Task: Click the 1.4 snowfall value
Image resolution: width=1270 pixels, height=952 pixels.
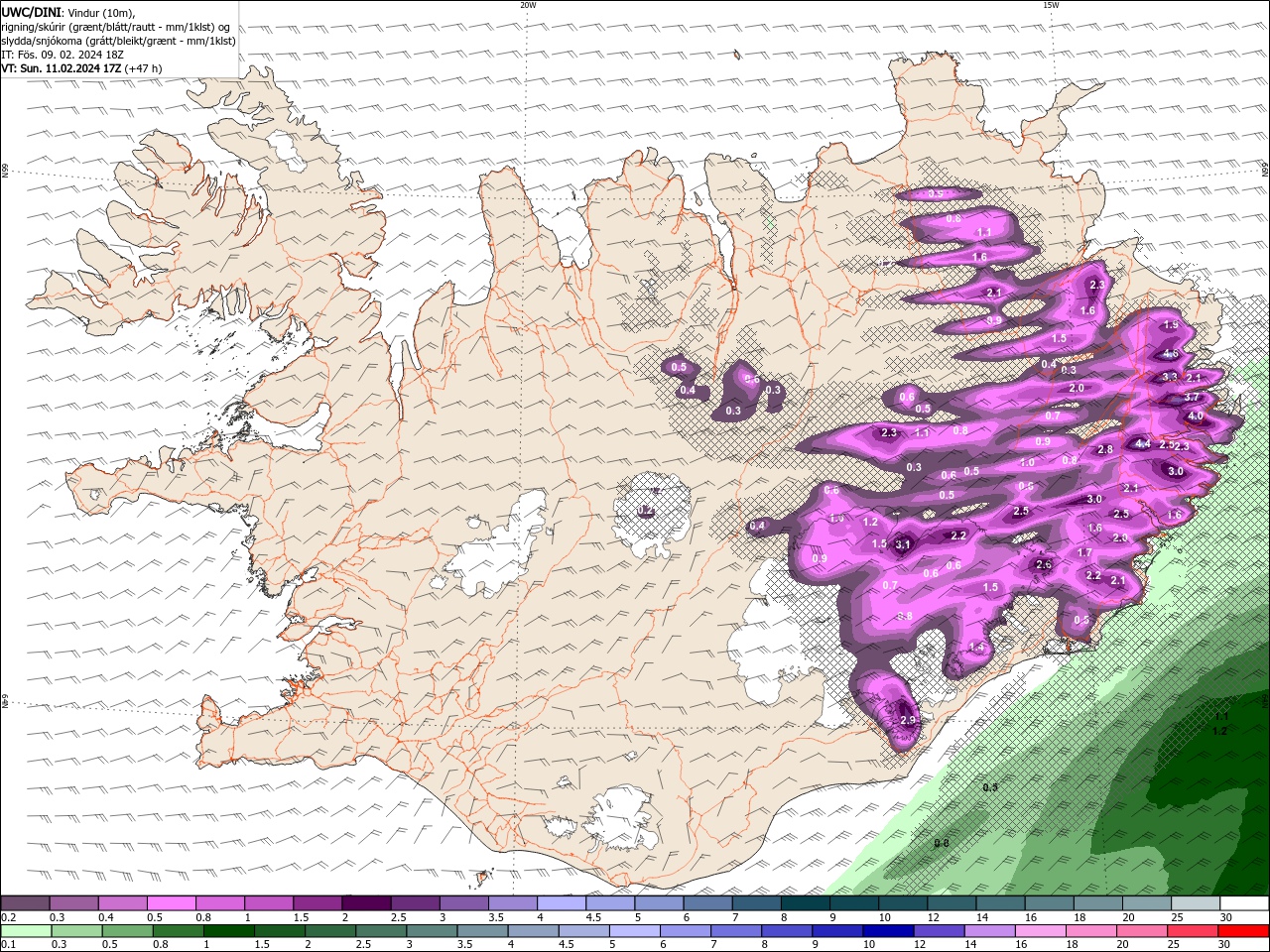Action: (x=976, y=648)
